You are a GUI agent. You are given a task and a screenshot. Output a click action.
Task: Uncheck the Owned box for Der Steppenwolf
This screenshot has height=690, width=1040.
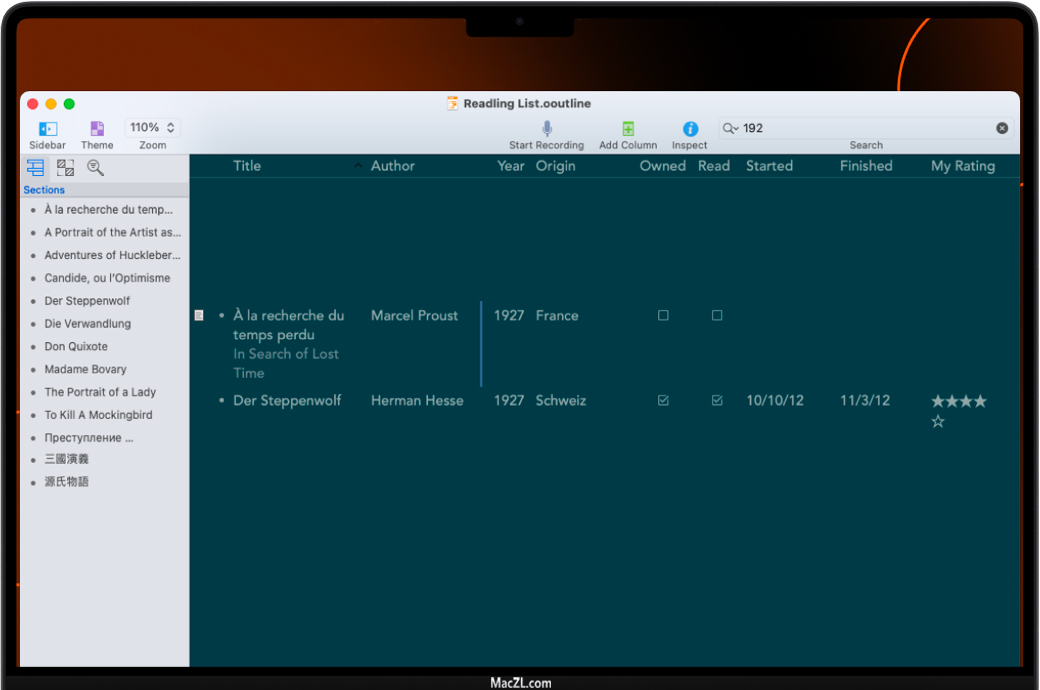click(x=663, y=401)
